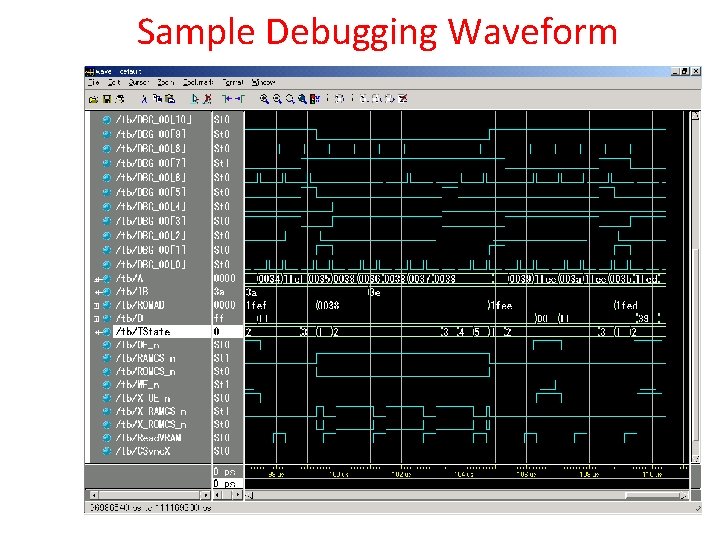Viewport: 720px width, 540px height.
Task: Select the /tb/X_RAMCS_n signal name
Action: [x=151, y=411]
